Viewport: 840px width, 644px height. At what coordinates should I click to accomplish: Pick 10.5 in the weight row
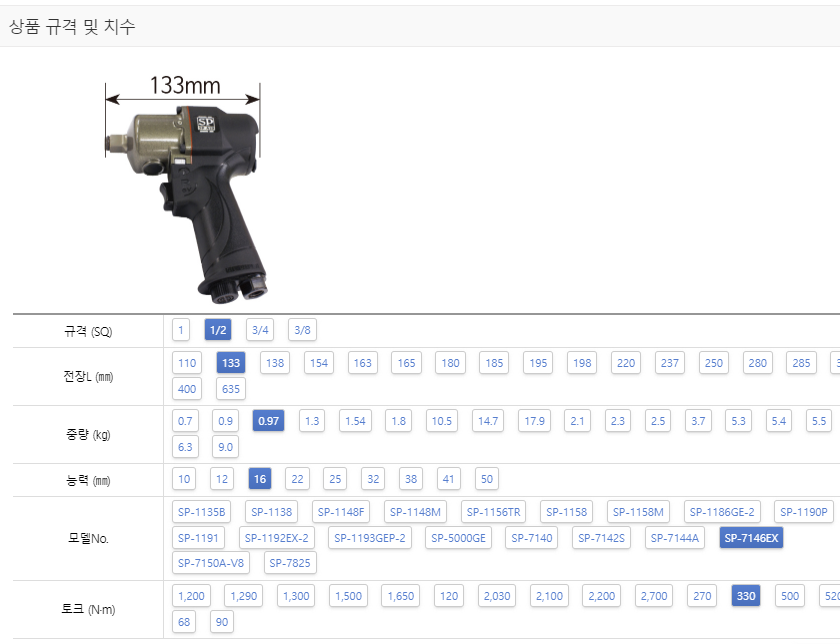pyautogui.click(x=442, y=421)
